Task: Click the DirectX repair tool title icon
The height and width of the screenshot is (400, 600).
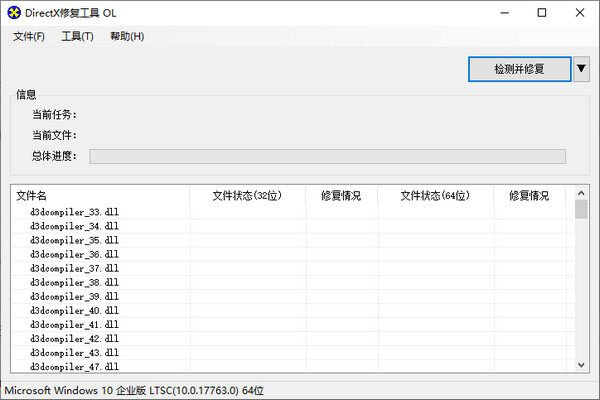Action: point(14,13)
